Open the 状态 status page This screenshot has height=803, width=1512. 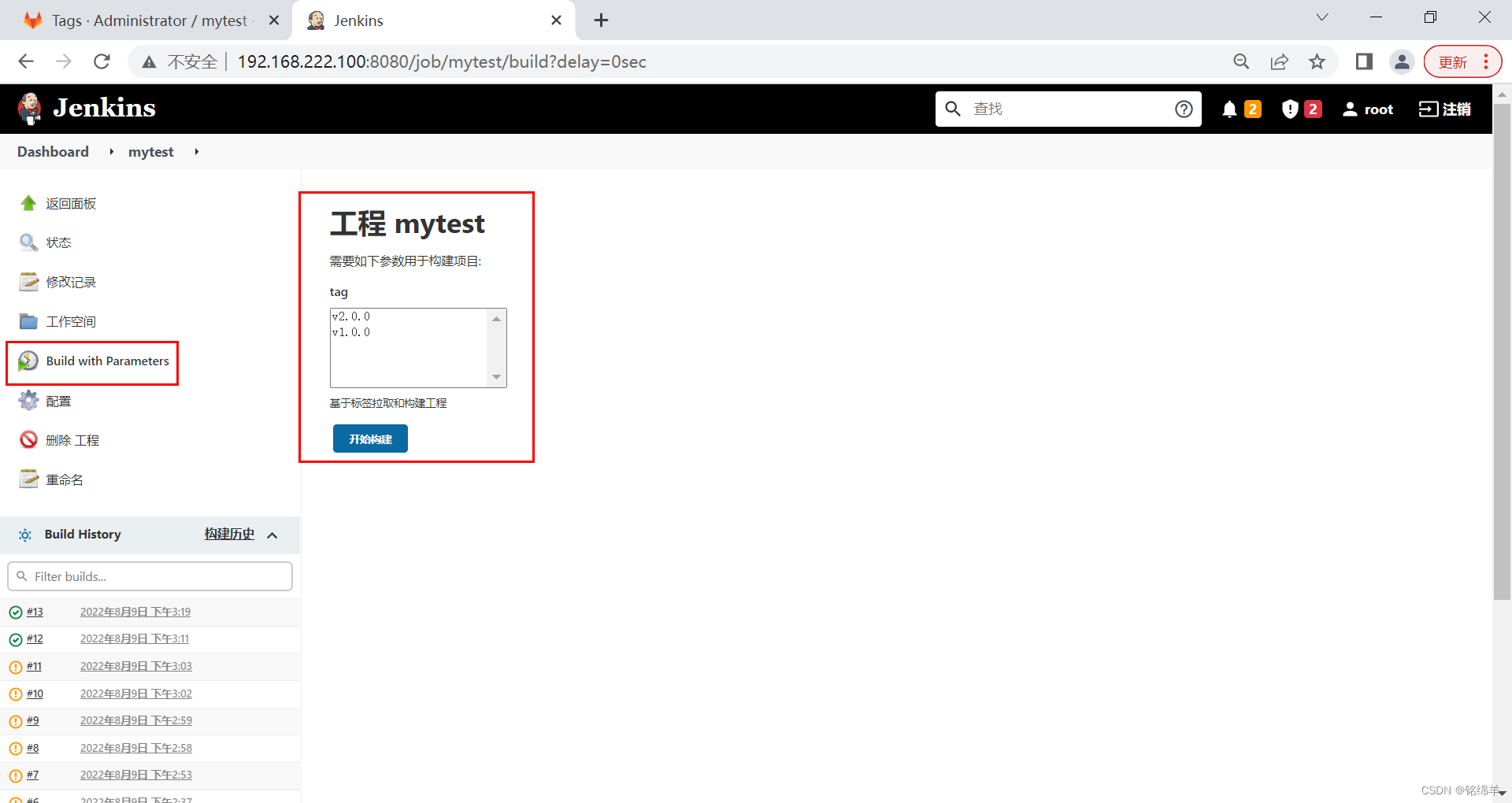[x=58, y=243]
